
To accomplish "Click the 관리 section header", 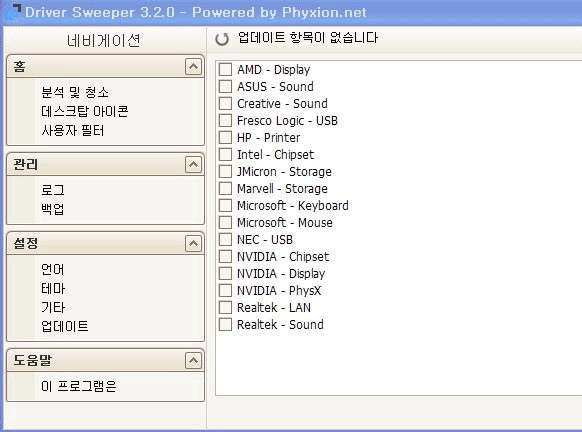I will tap(105, 164).
